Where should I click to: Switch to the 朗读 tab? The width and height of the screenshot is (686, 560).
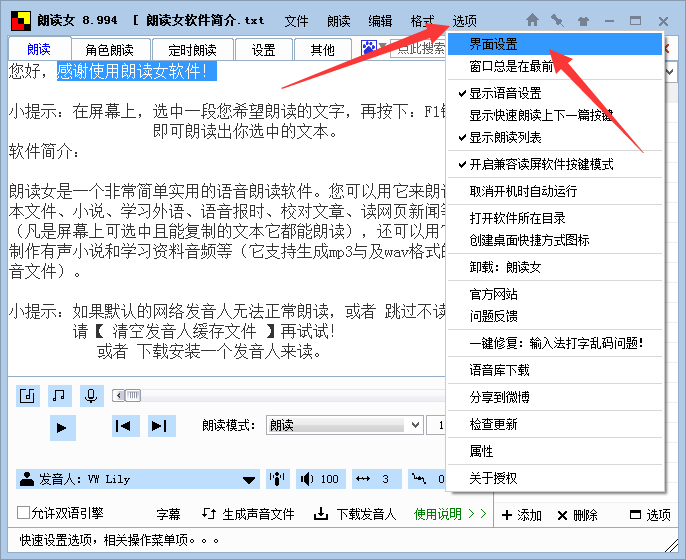39,49
